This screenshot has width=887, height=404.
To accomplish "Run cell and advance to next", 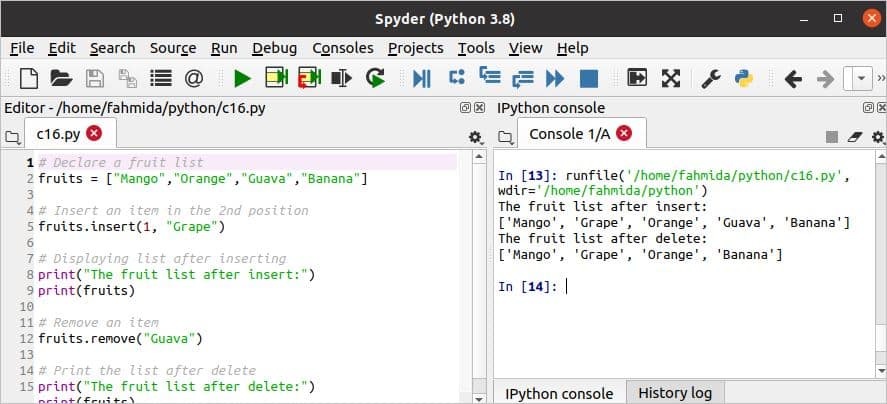I will 309,78.
